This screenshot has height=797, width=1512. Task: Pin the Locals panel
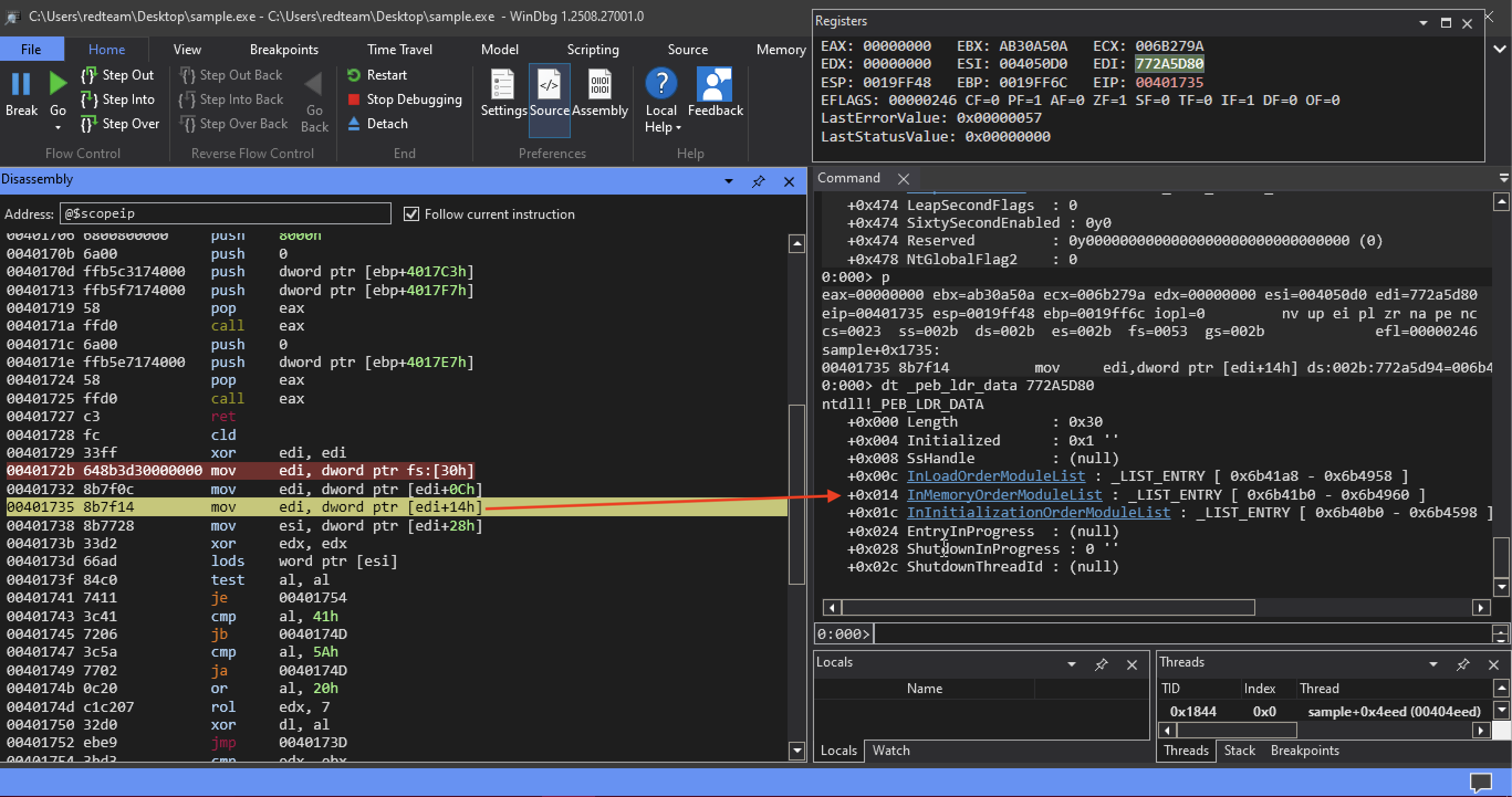tap(1101, 664)
